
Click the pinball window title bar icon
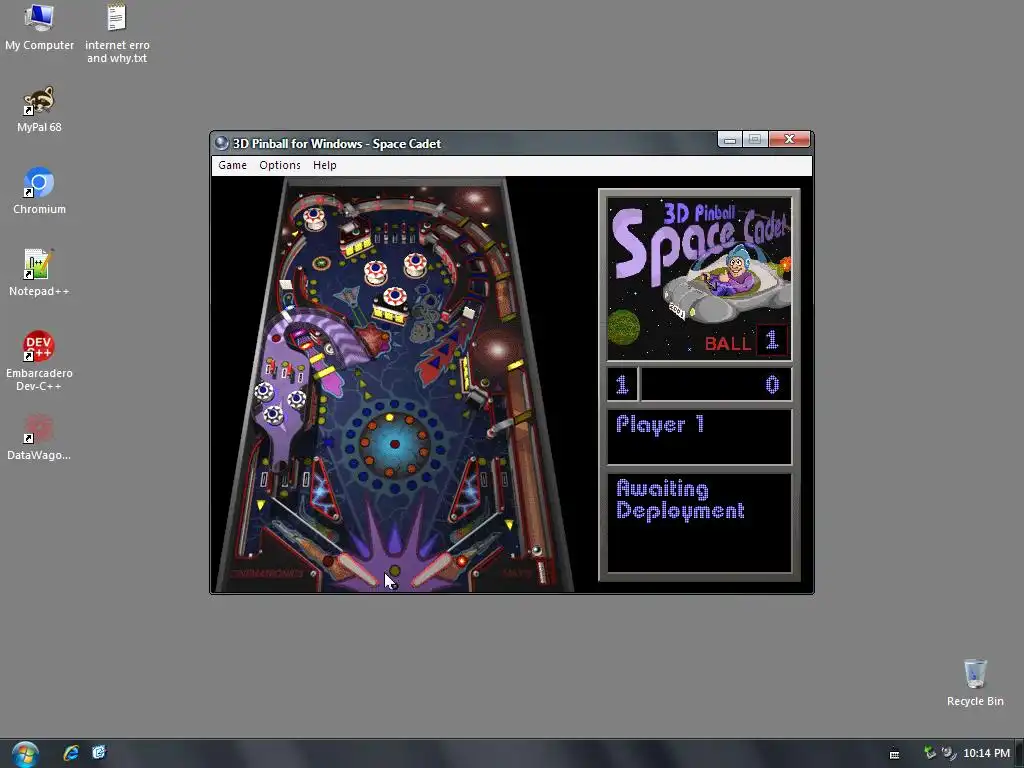coord(221,143)
